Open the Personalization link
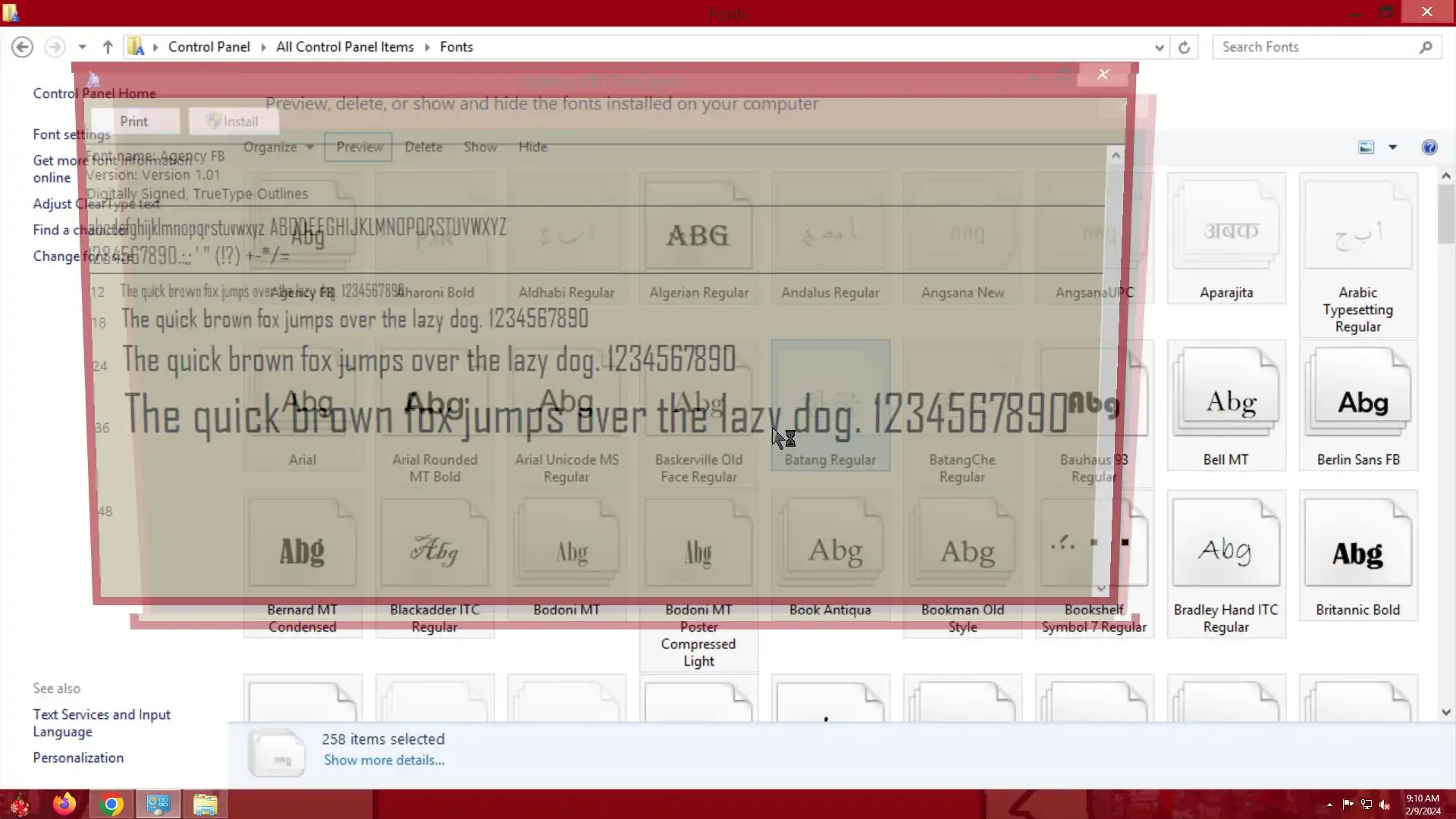 pyautogui.click(x=77, y=758)
